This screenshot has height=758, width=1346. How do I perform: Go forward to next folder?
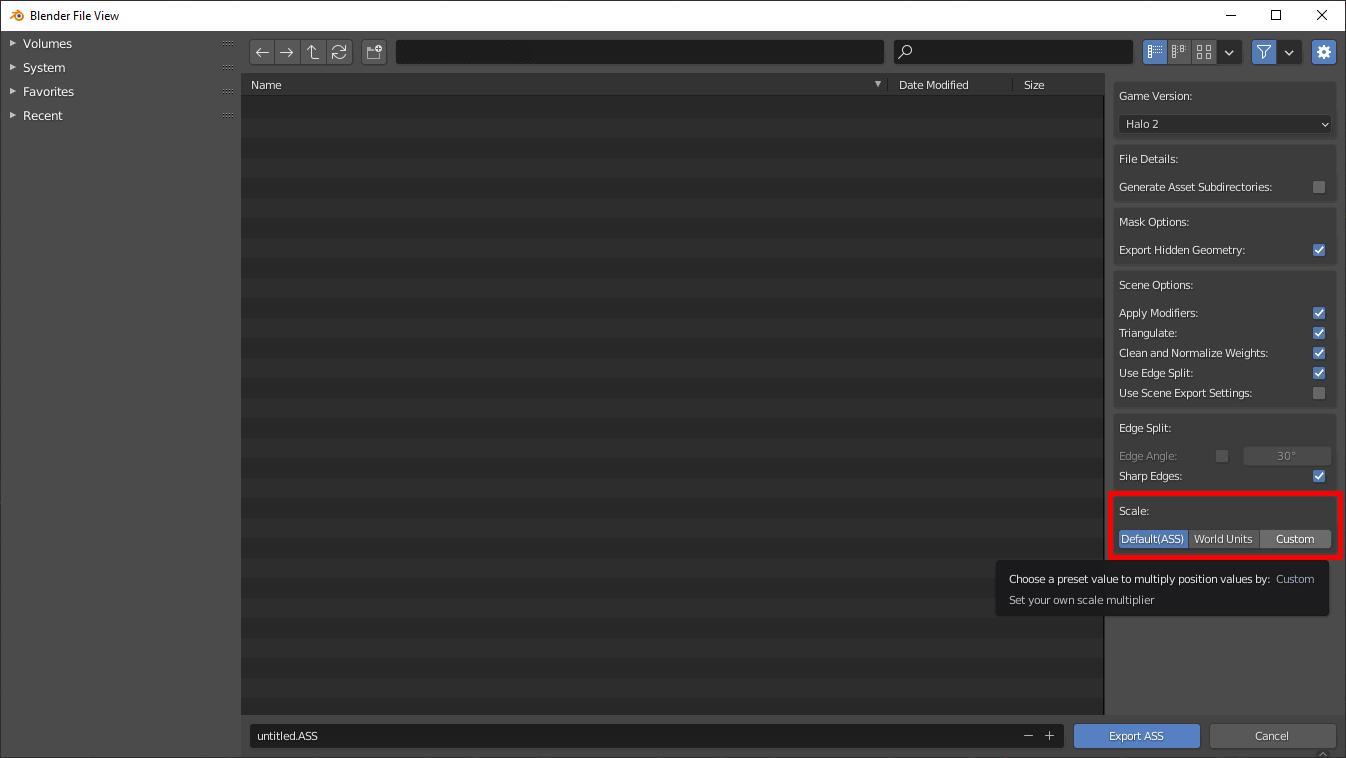tap(287, 52)
